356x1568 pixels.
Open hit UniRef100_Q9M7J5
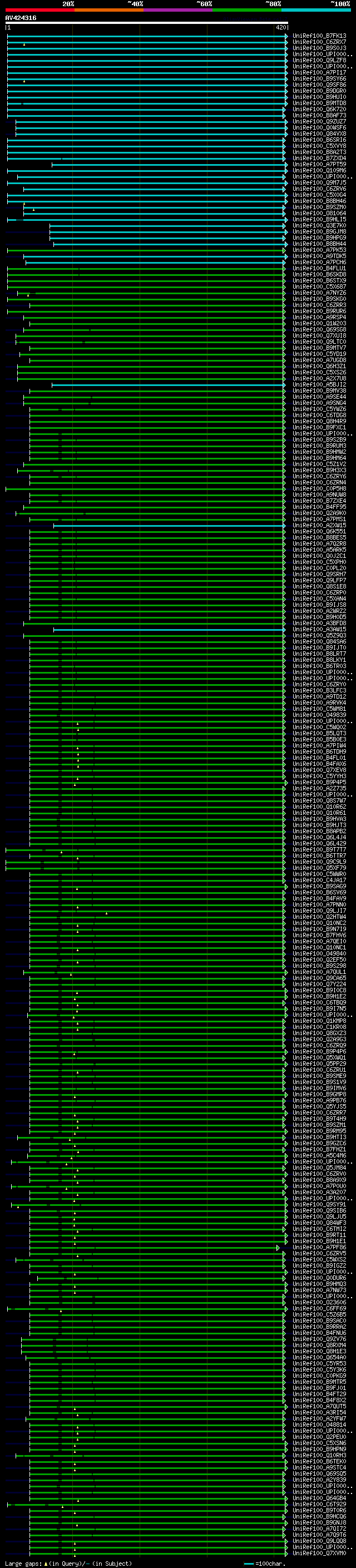[319, 182]
